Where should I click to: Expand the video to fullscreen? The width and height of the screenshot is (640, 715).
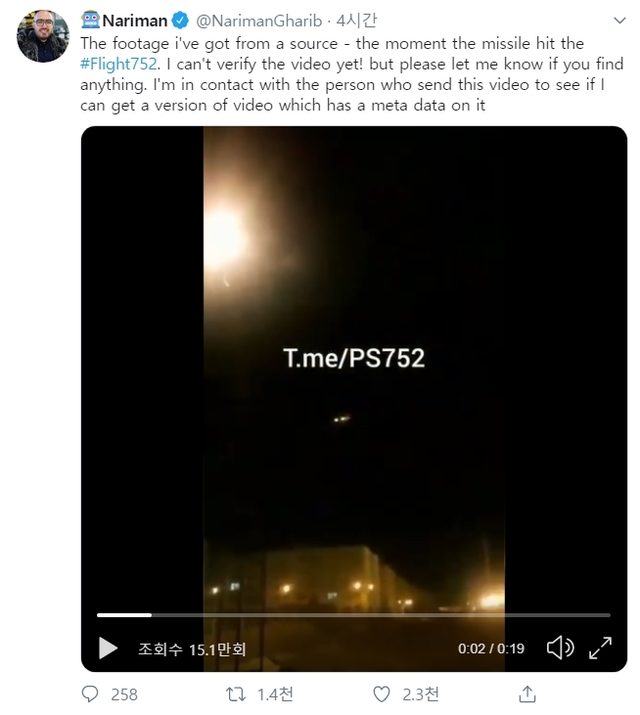click(600, 648)
